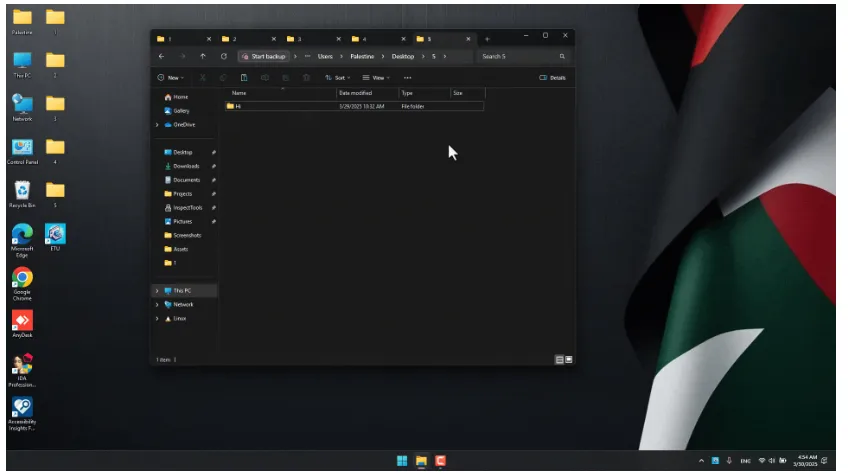This screenshot has height=473, width=848.
Task: Open Google Chrome desktop shortcut
Action: [22, 284]
